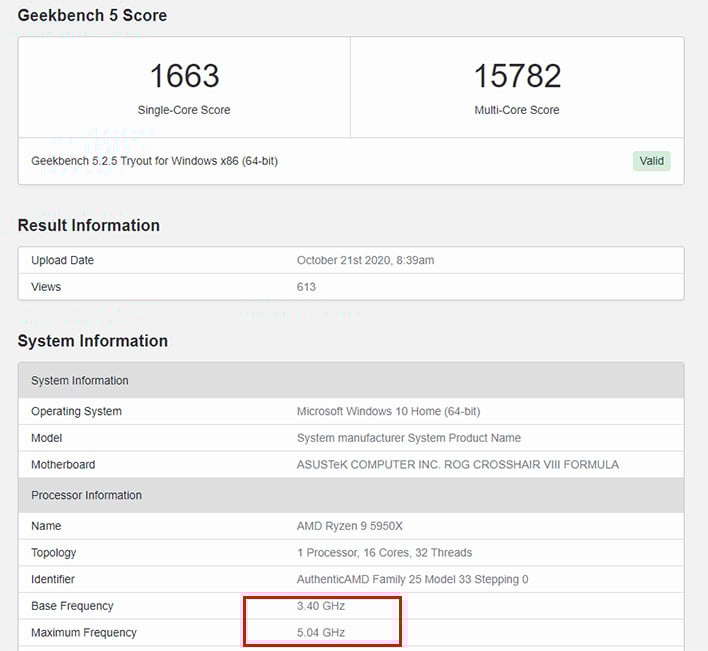Screen dimensions: 708x651
Task: Click the Valid badge
Action: pyautogui.click(x=651, y=161)
